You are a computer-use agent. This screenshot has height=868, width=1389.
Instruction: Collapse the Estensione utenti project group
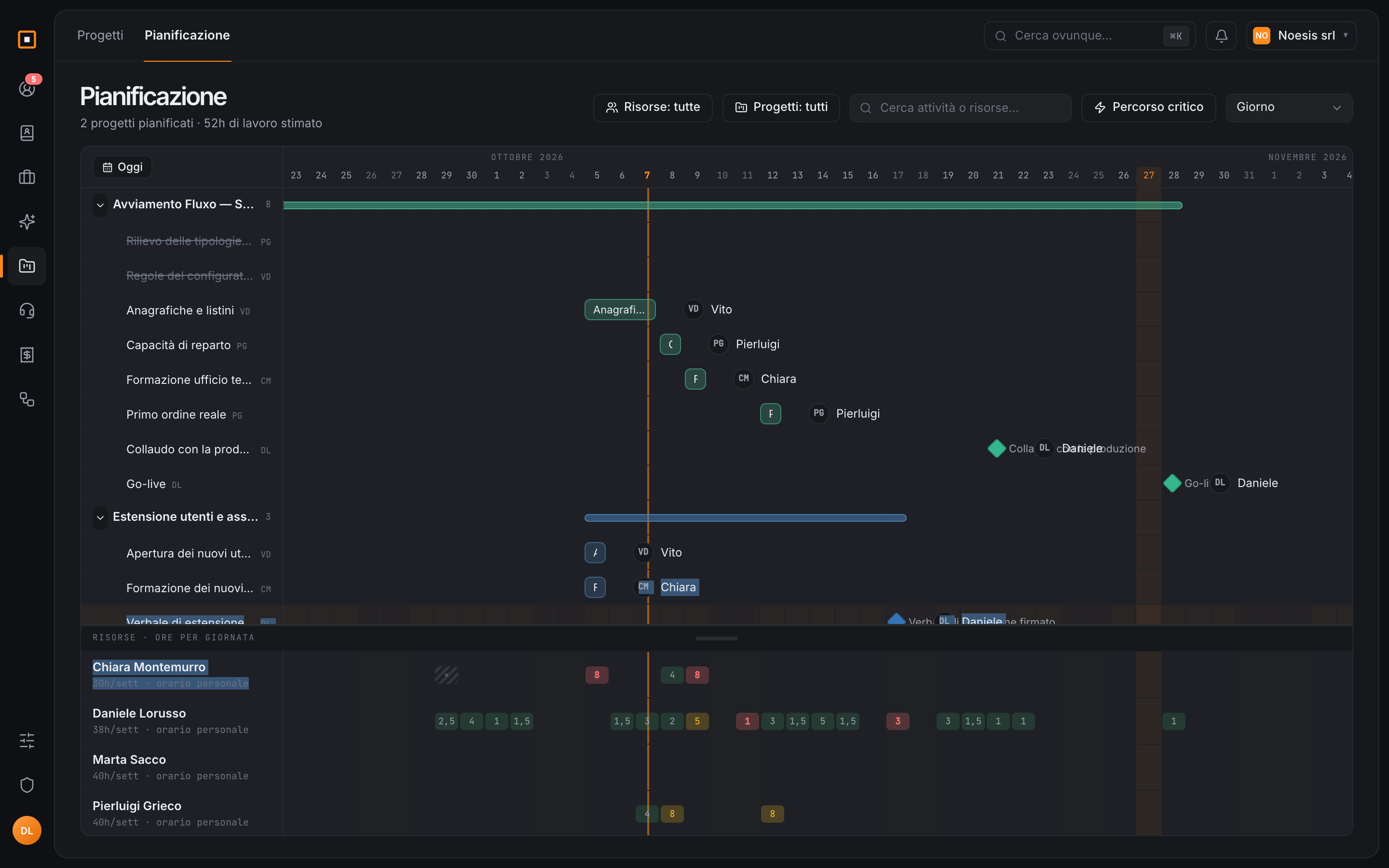tap(100, 517)
